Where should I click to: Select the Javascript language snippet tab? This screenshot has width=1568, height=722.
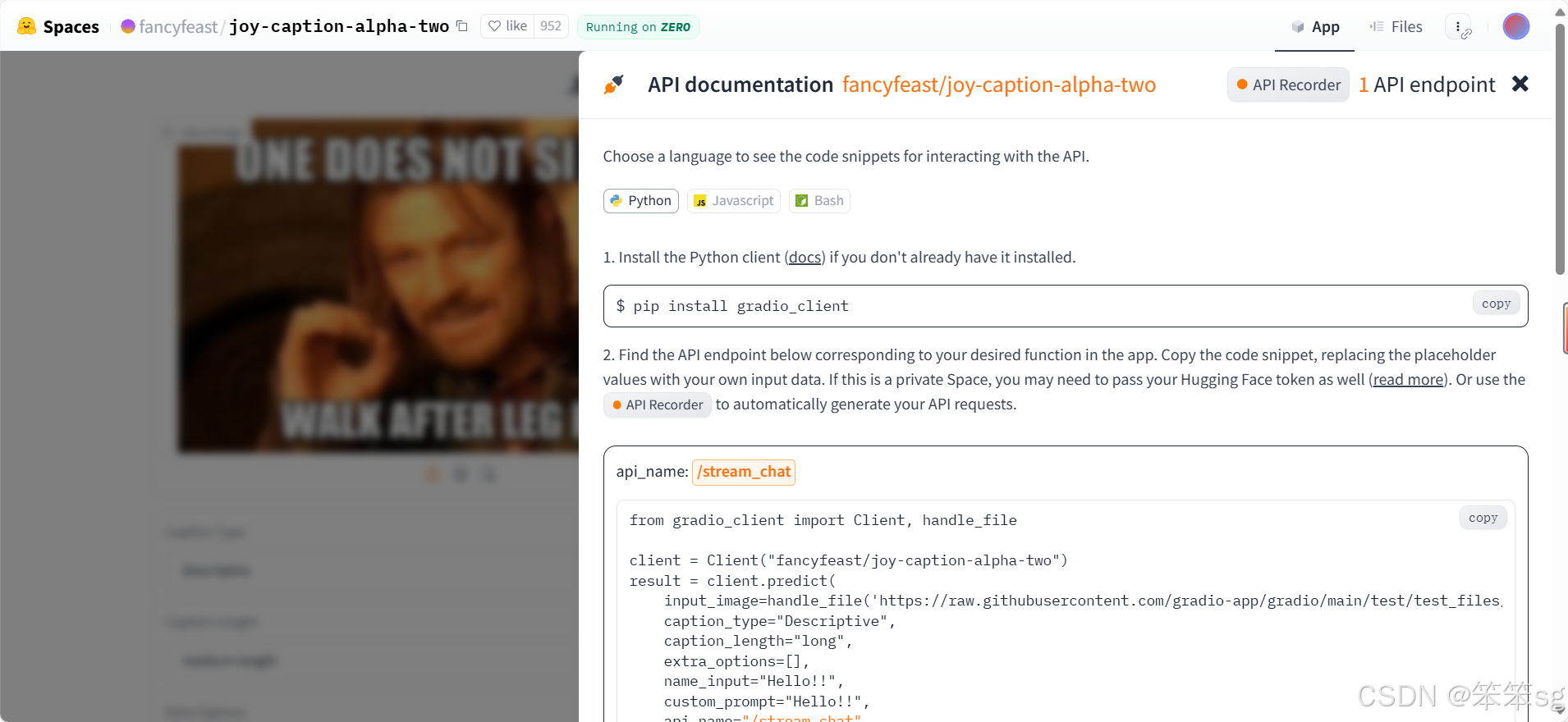pos(733,201)
